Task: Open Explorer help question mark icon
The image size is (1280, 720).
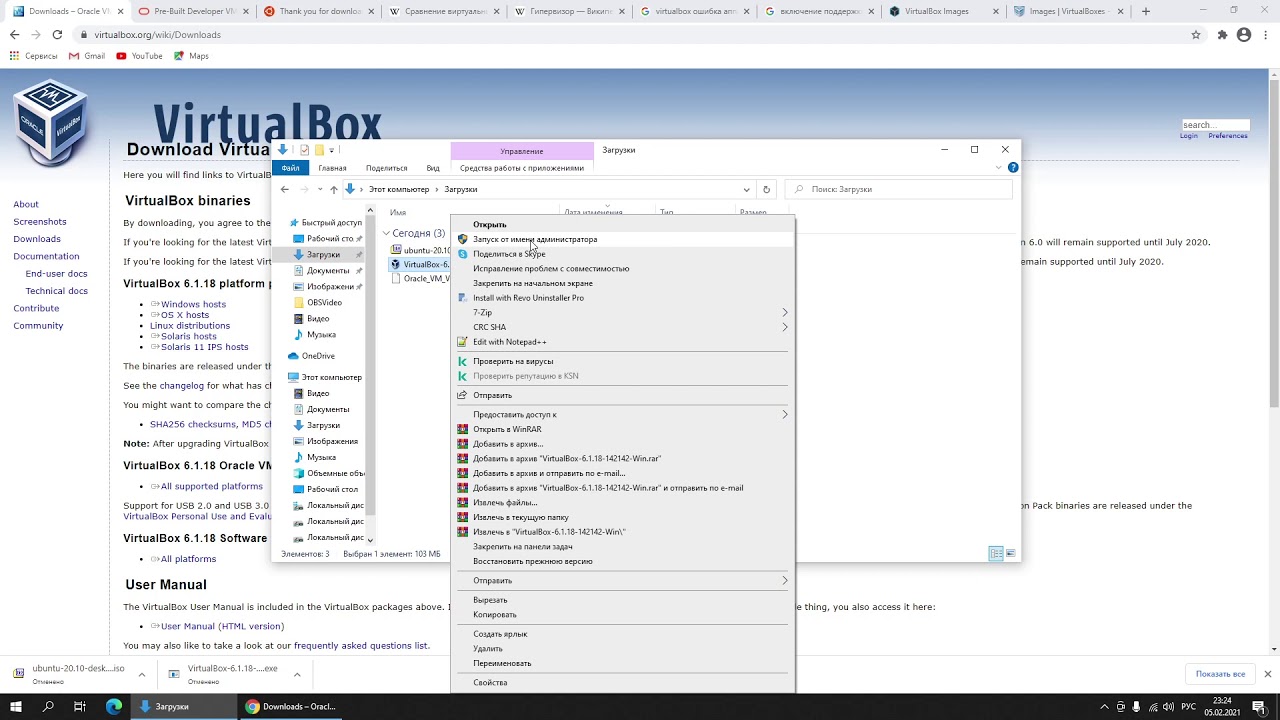Action: [1013, 168]
